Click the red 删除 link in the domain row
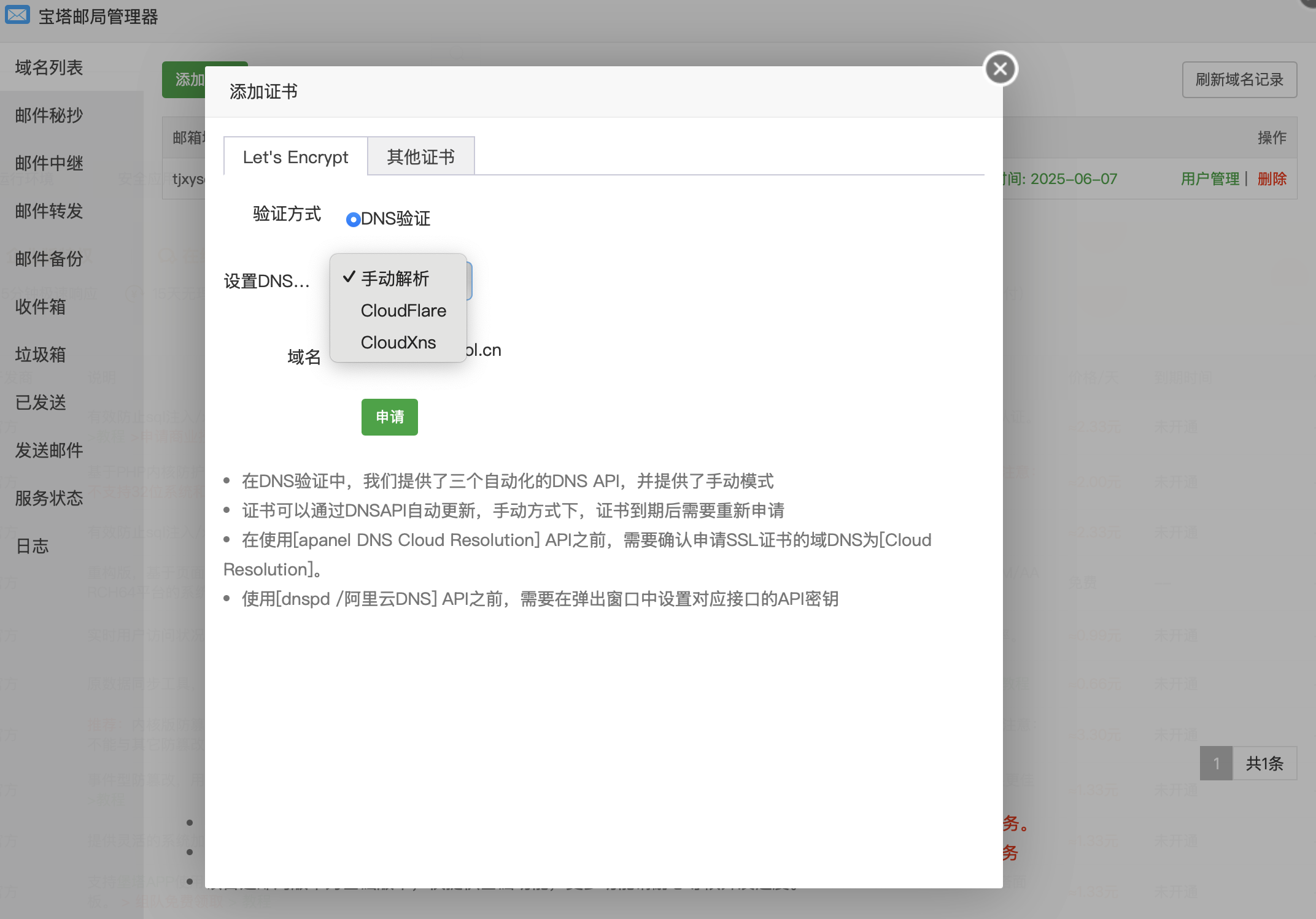Screen dimensions: 1316x919 (1272, 179)
